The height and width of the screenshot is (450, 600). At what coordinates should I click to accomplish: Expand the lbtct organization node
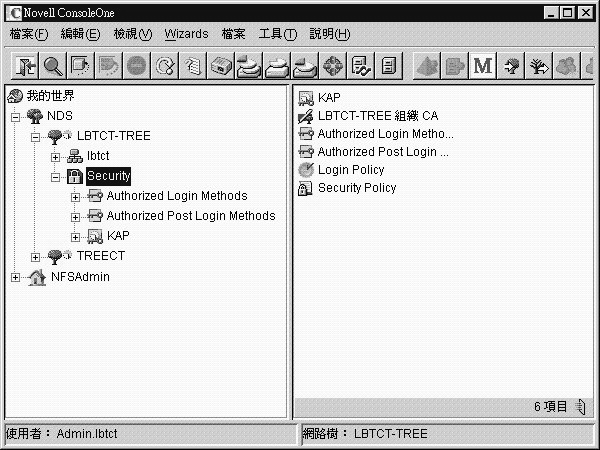coord(55,157)
